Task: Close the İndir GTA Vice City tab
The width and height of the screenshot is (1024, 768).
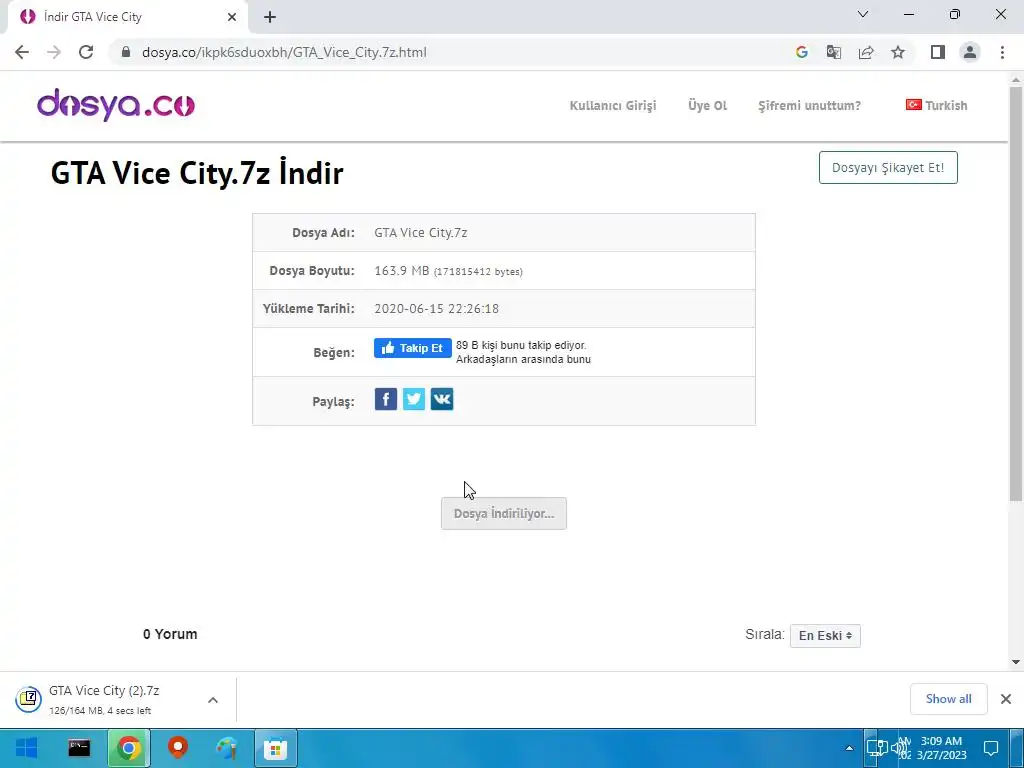Action: 232,17
